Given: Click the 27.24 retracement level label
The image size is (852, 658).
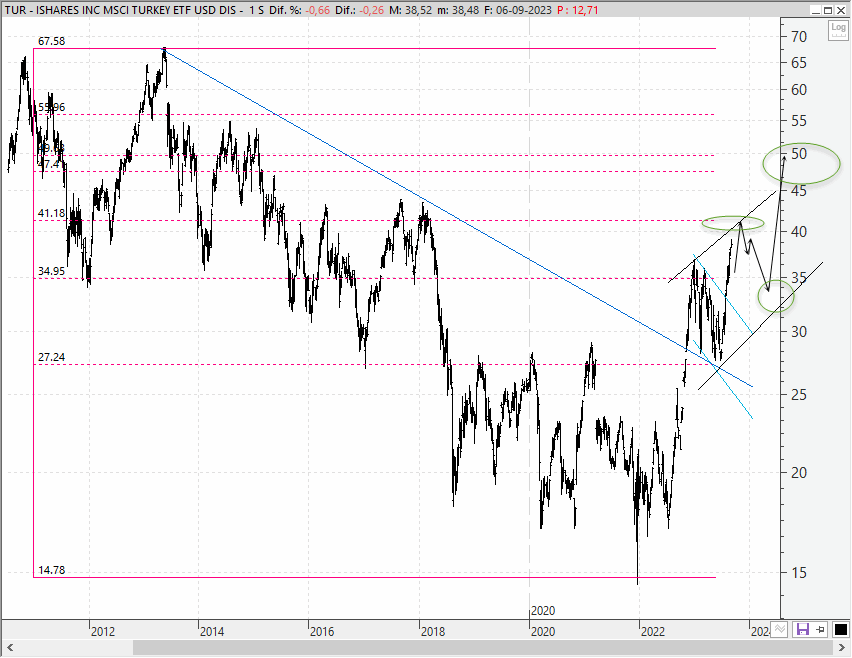Looking at the screenshot, I should point(52,357).
